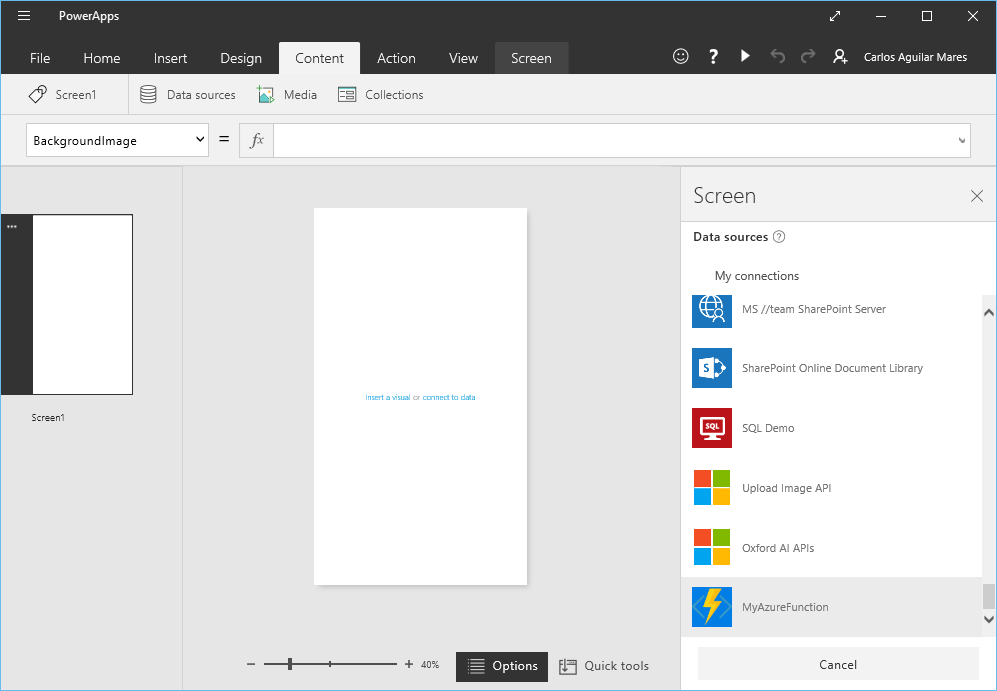
Task: Click the Screen1 tag icon
Action: click(x=38, y=94)
